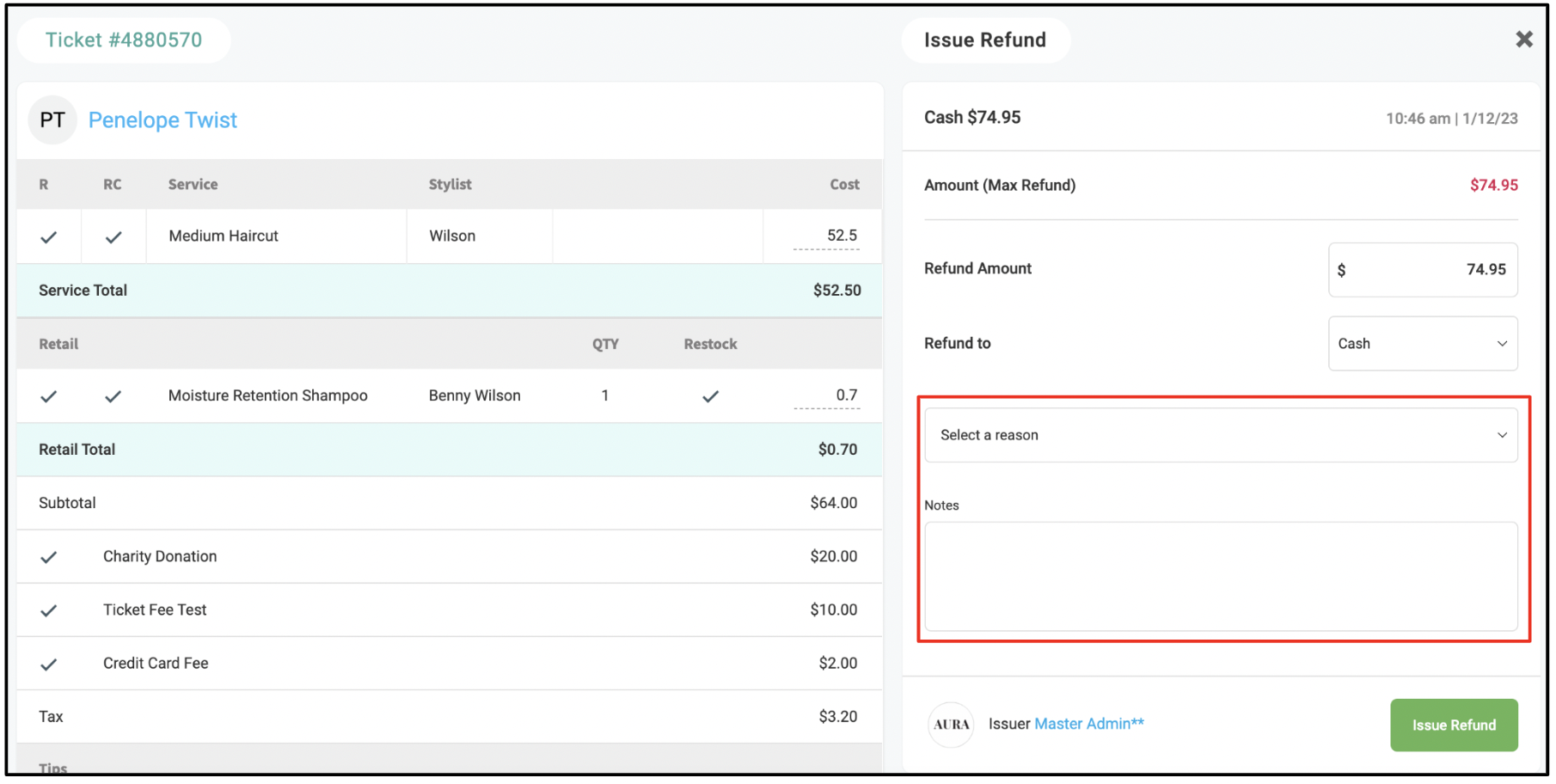The image size is (1556, 784).
Task: Click the PT customer avatar
Action: coord(52,119)
